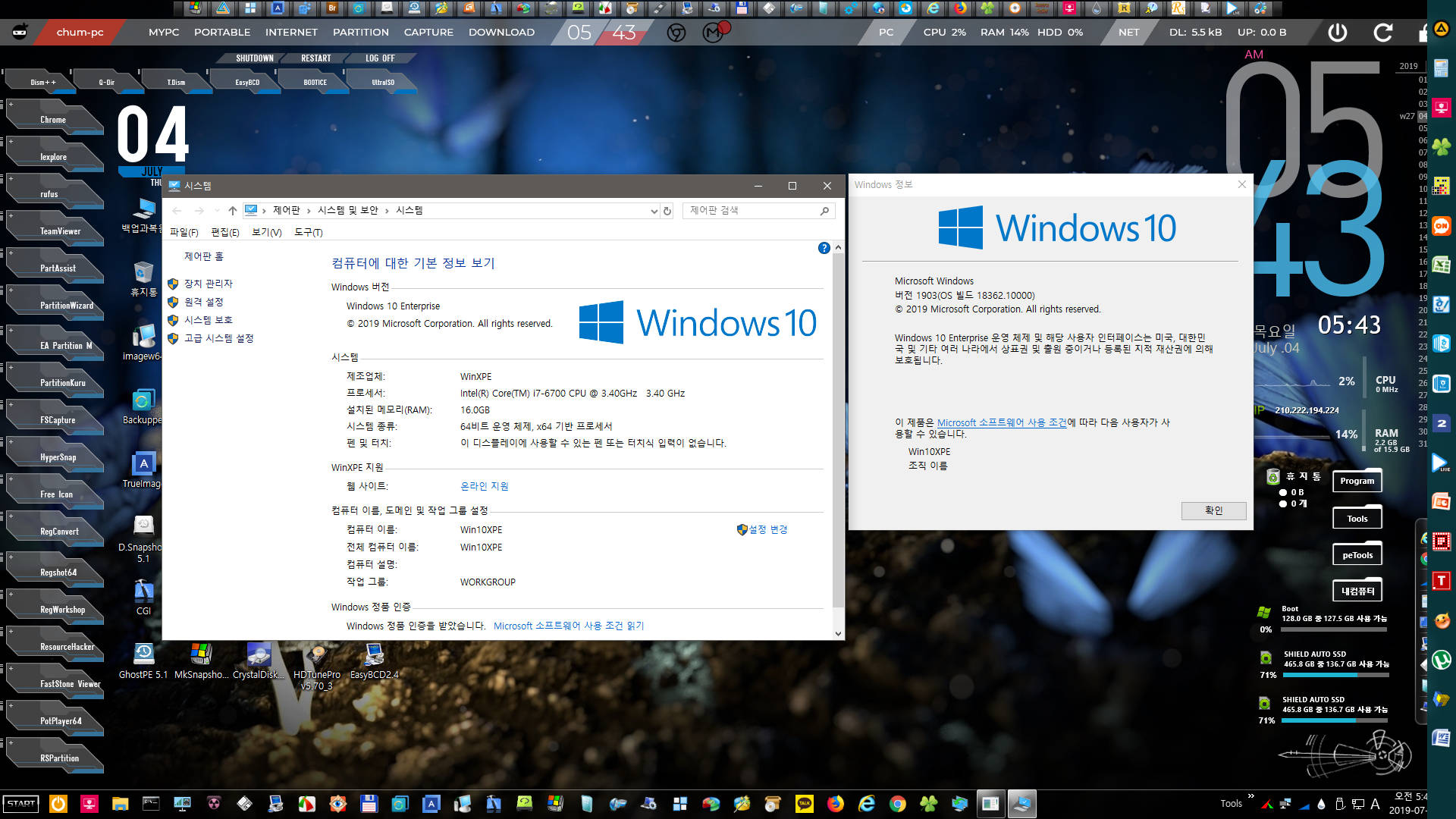Open the PORTABLE menu in top bar

tap(222, 33)
